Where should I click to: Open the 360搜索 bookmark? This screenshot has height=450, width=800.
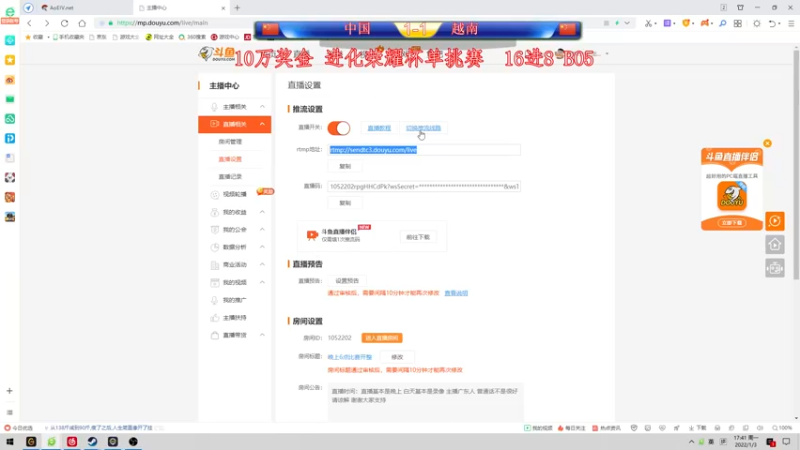[192, 37]
